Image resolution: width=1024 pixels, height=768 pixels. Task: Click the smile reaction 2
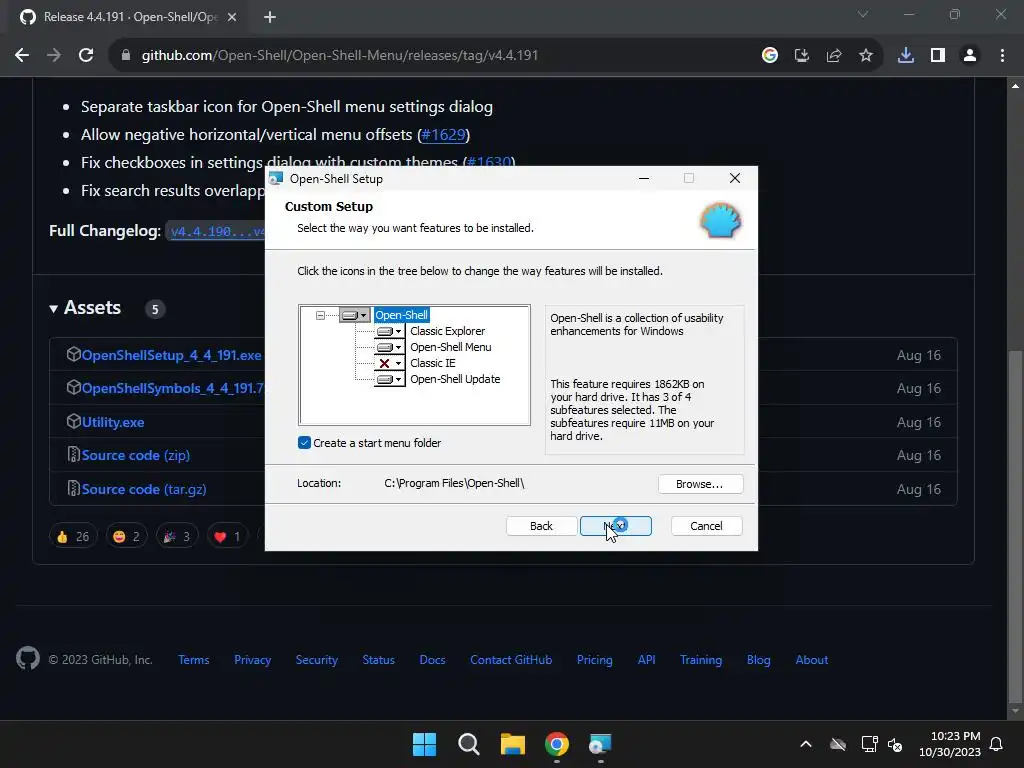click(126, 537)
